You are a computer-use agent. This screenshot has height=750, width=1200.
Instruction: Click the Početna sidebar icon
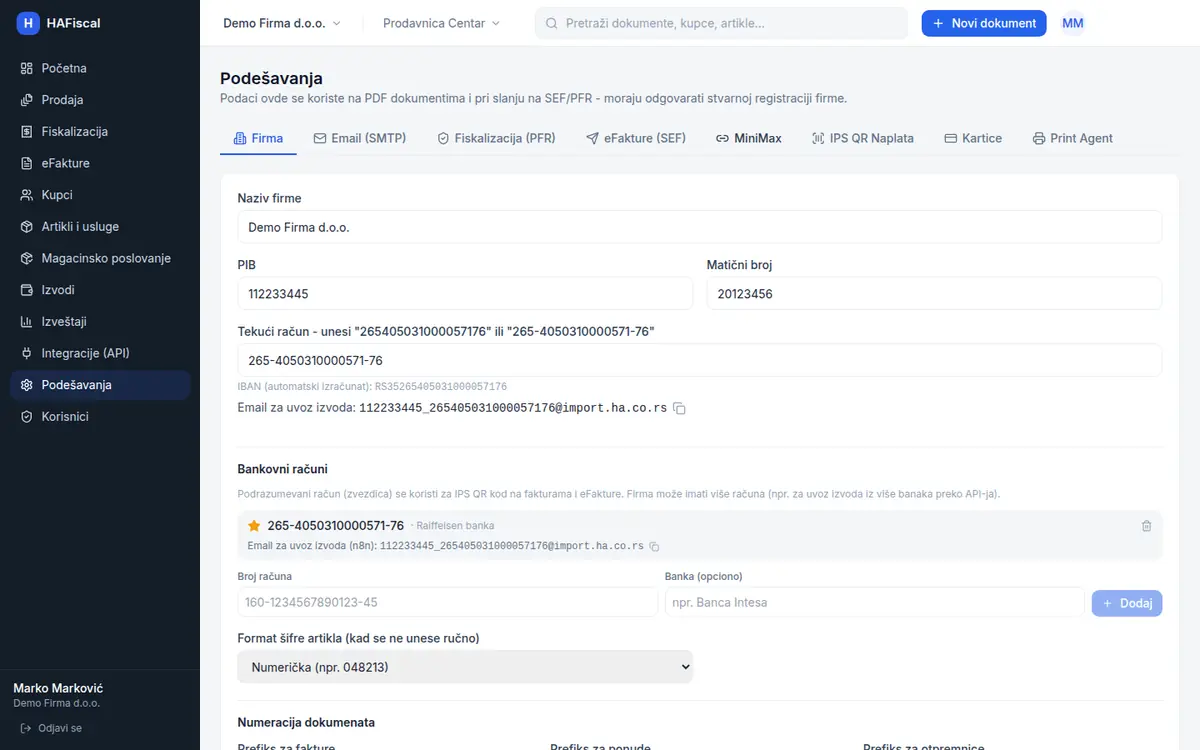(27, 68)
